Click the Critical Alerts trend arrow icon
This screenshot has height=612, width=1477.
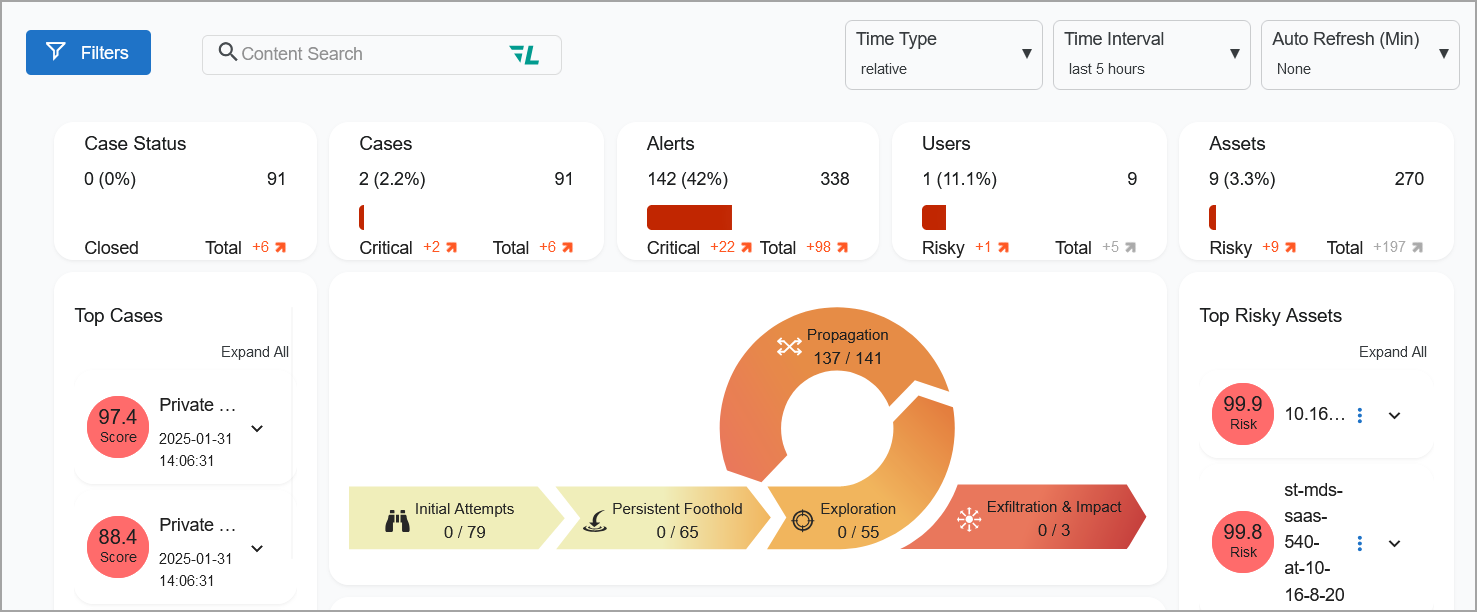click(745, 248)
